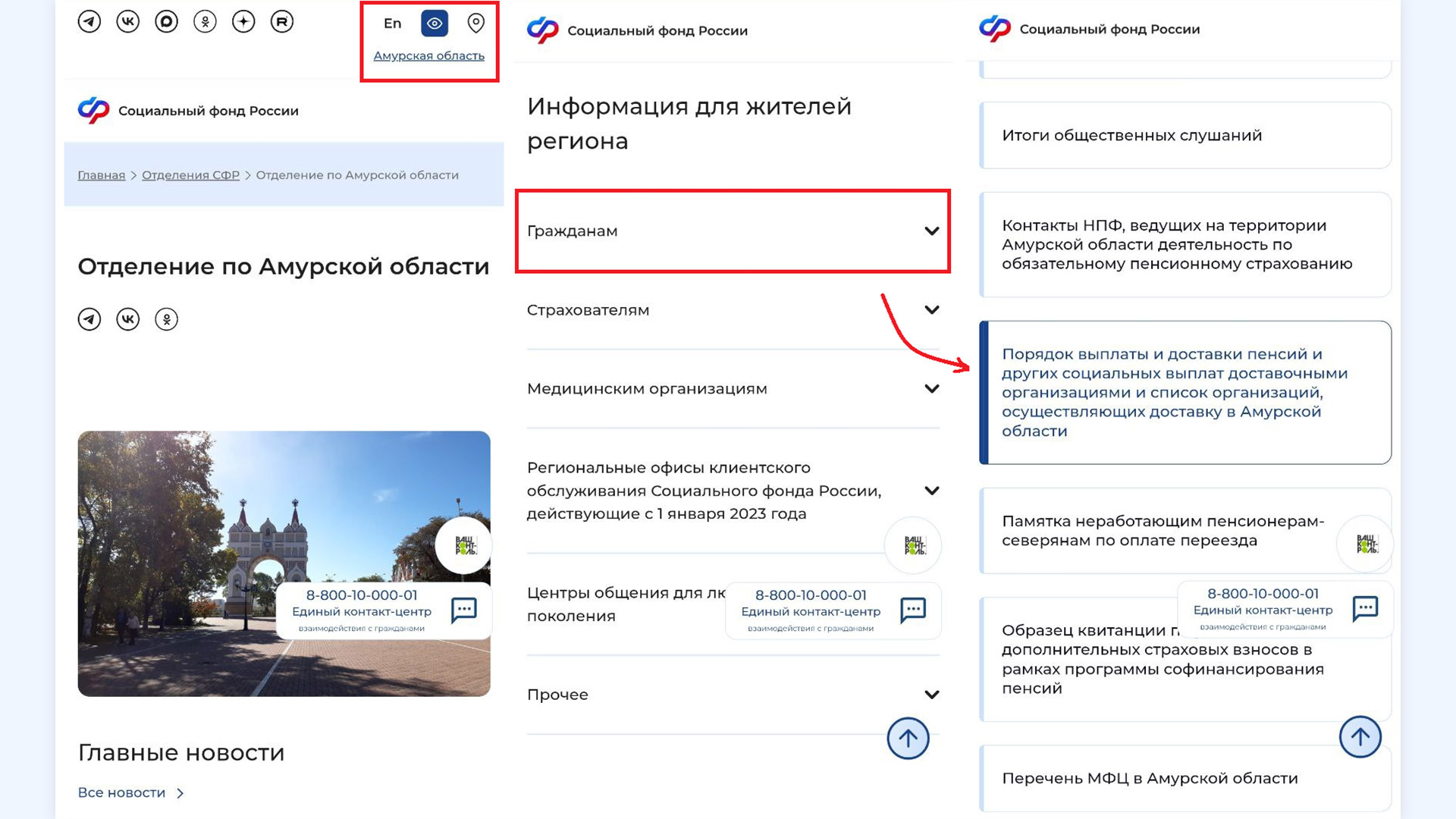Click the Odnoklassniki icon in top header
Image resolution: width=1456 pixels, height=819 pixels.
pyautogui.click(x=205, y=21)
